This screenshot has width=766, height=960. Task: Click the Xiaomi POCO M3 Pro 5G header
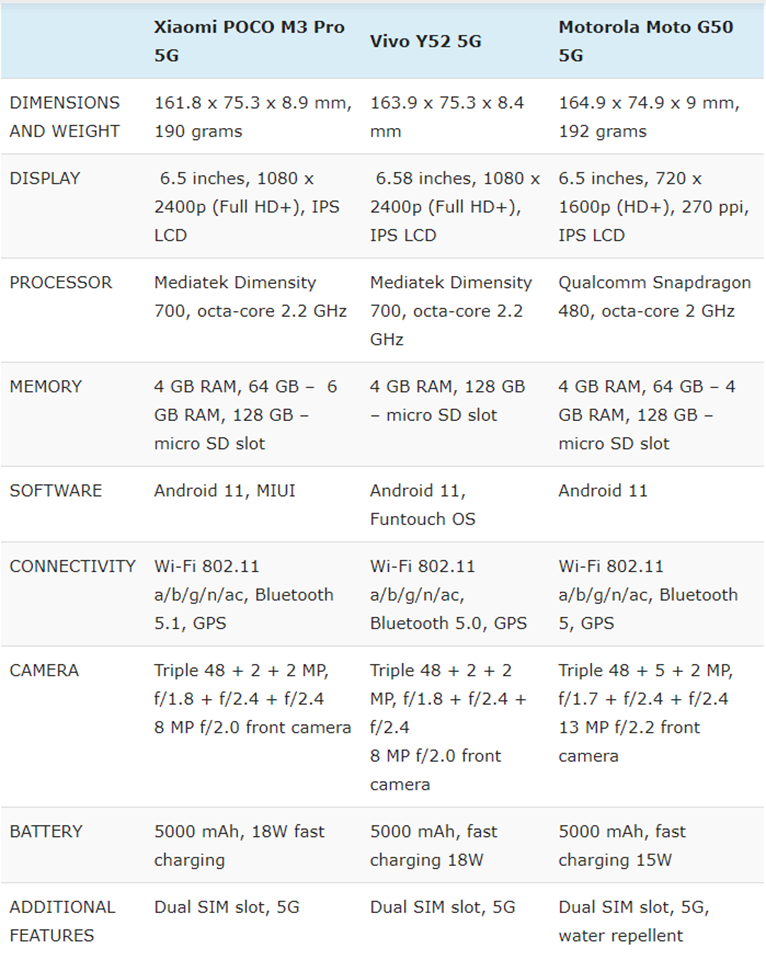click(x=249, y=41)
